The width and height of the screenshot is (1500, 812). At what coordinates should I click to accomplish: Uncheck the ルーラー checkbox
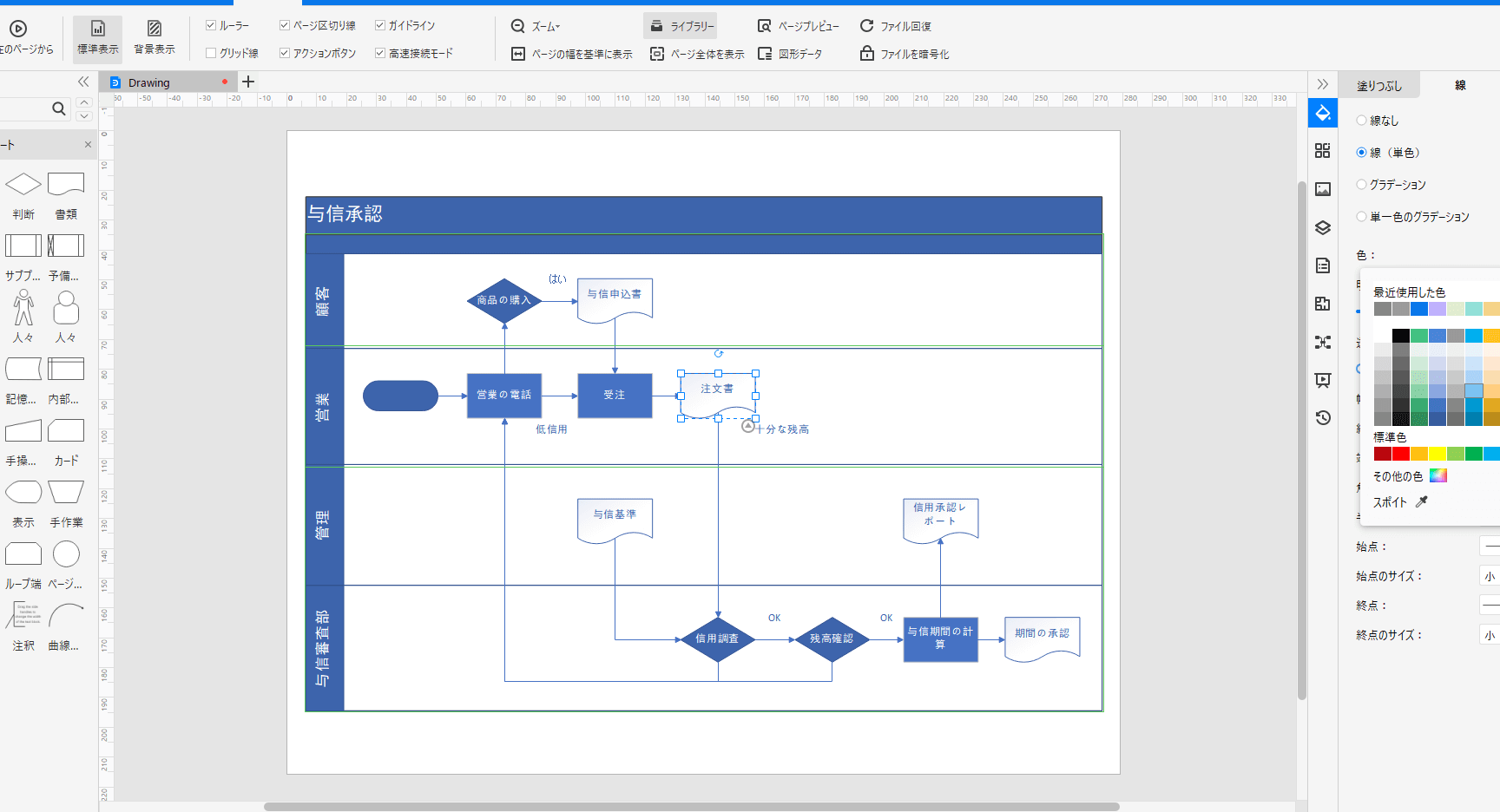click(x=211, y=25)
